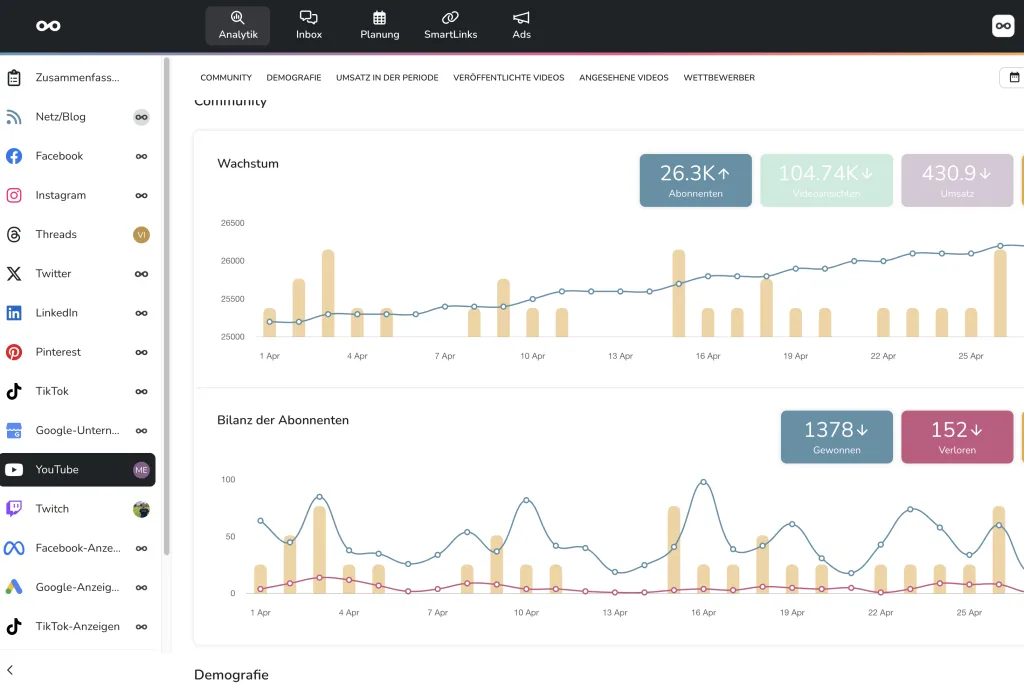Open the account menu at top right
Image resolution: width=1024 pixels, height=684 pixels.
click(1002, 26)
